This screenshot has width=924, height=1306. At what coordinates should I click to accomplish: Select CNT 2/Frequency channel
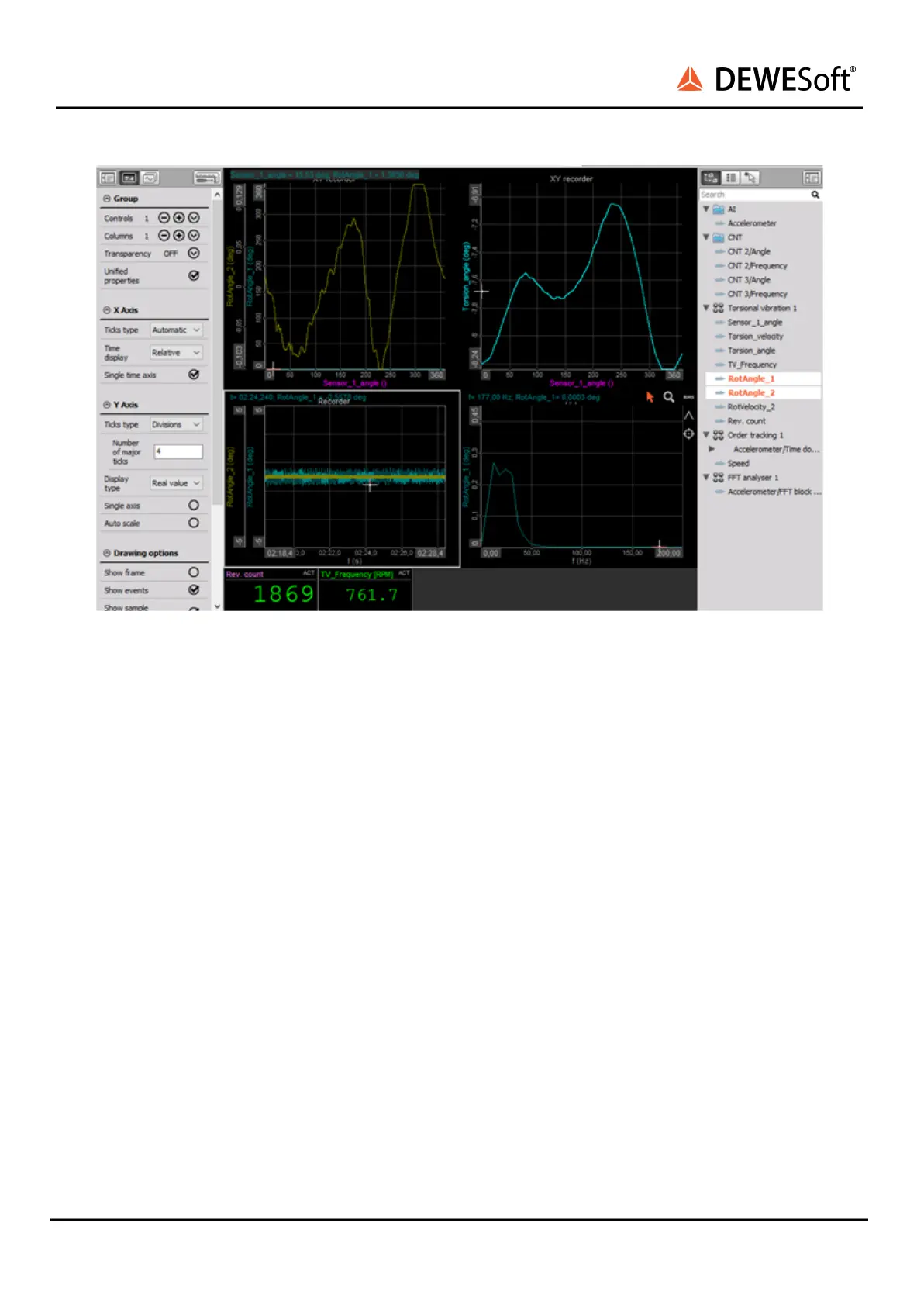[x=757, y=265]
